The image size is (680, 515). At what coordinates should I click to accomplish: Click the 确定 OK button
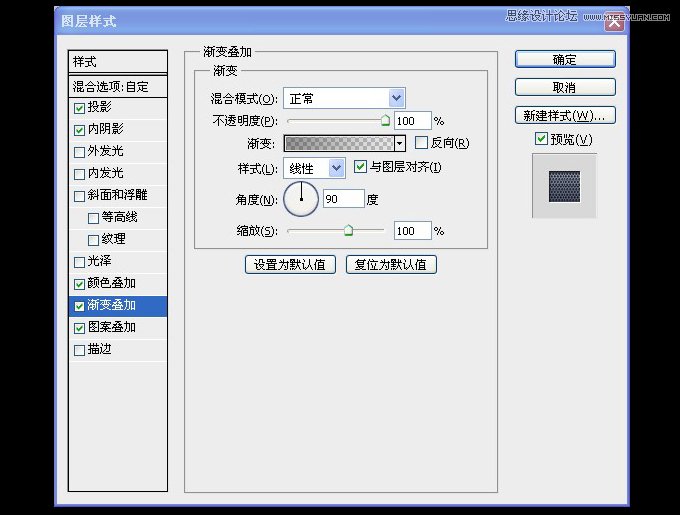point(565,59)
